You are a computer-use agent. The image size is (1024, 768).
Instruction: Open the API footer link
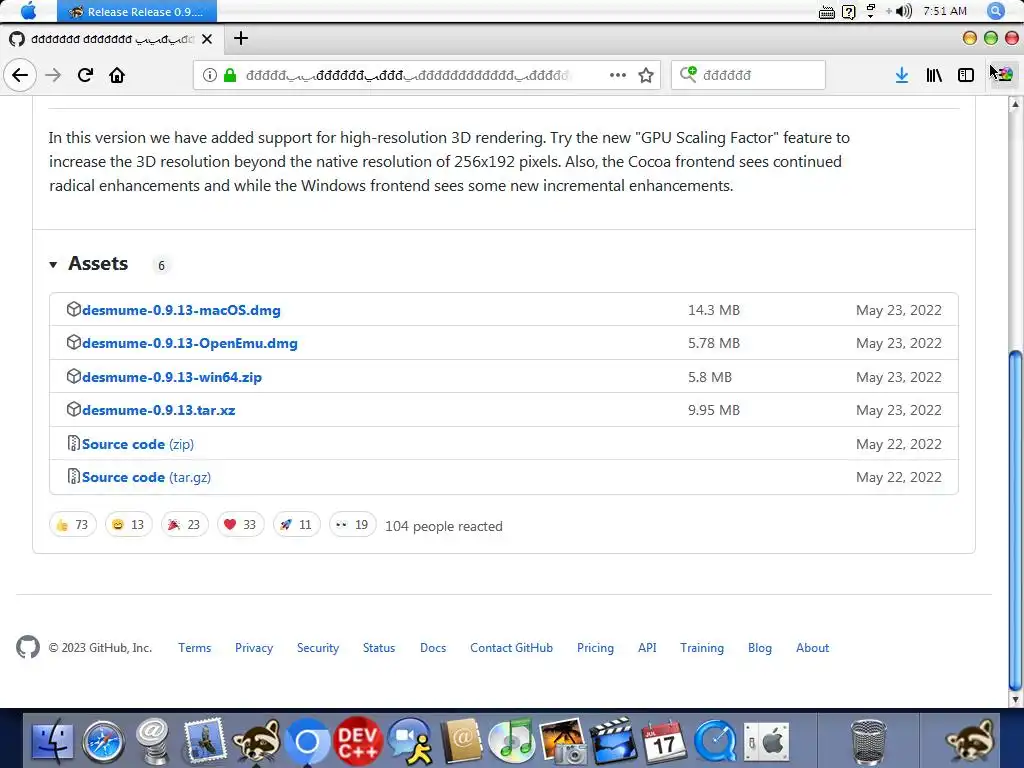click(x=647, y=648)
